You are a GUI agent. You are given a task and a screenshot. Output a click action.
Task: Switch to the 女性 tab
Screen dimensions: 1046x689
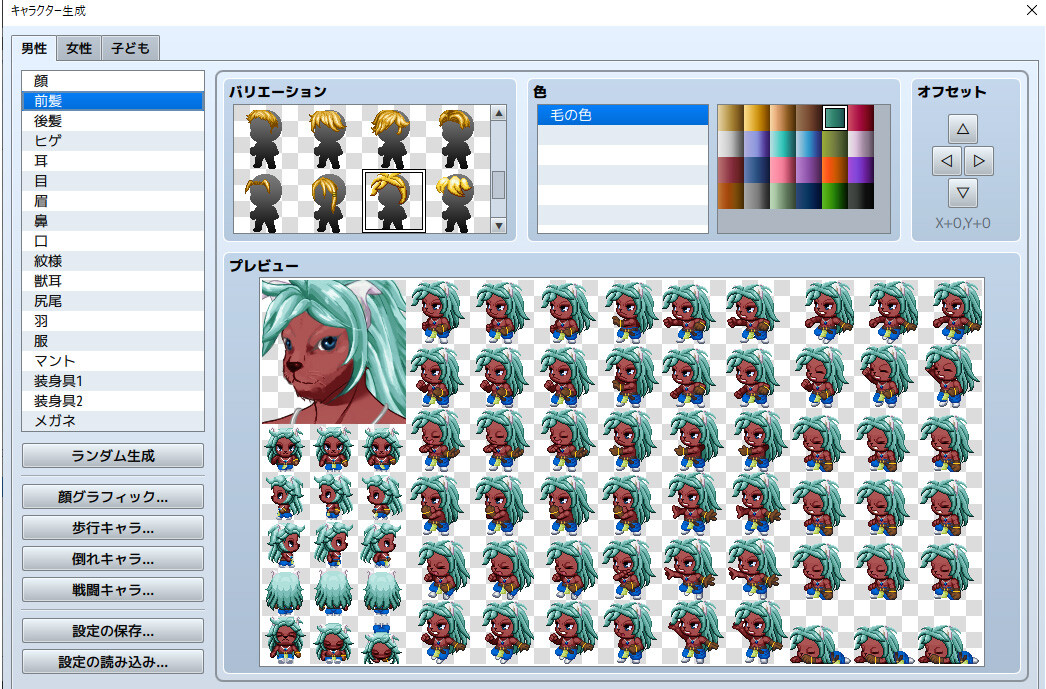coord(78,48)
